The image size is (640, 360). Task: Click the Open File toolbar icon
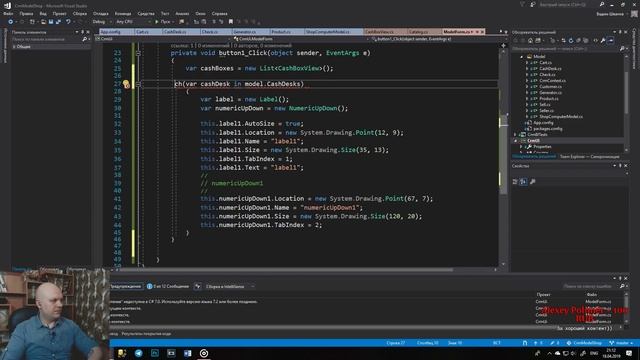pos(43,22)
